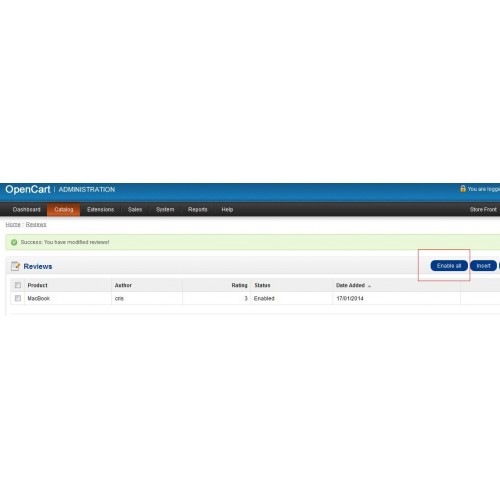500x500 pixels.
Task: Click the Date Added sort arrow
Action: (x=369, y=286)
